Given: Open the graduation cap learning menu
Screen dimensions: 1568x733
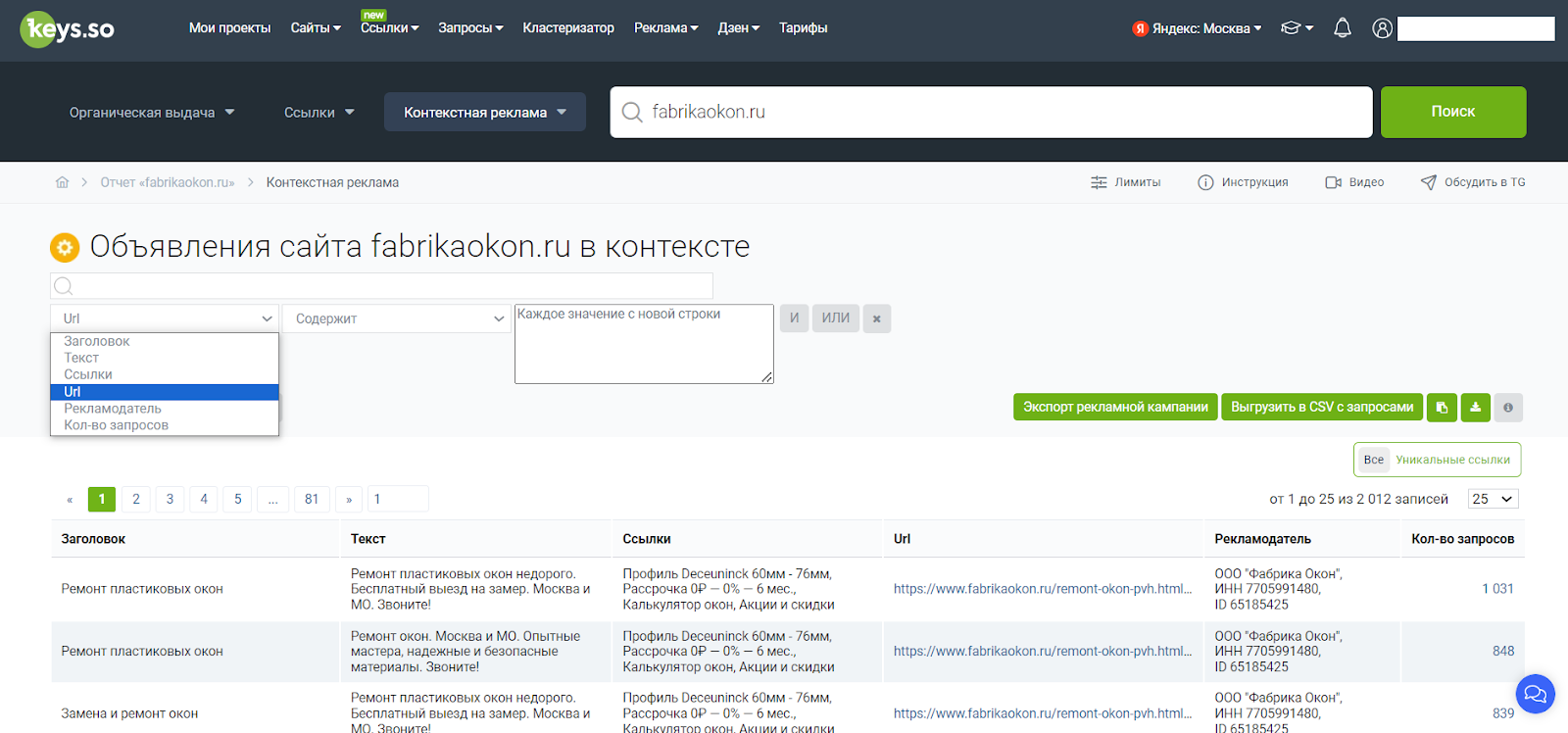Looking at the screenshot, I should pos(1297,28).
